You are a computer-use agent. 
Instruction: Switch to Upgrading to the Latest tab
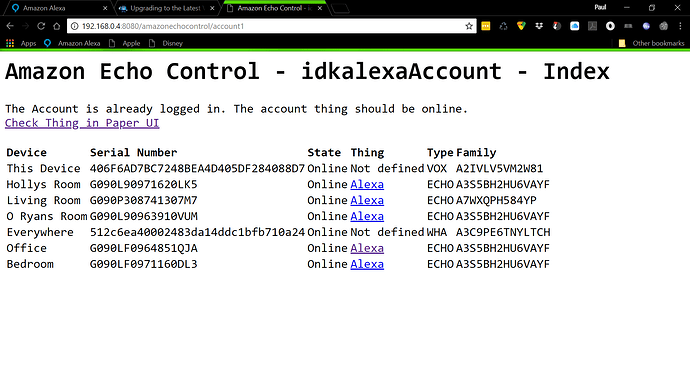tap(166, 8)
